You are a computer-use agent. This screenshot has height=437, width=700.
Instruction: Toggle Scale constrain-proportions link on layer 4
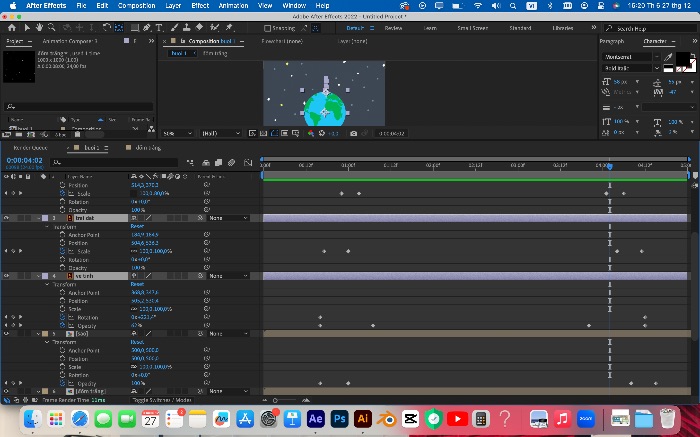[x=134, y=309]
